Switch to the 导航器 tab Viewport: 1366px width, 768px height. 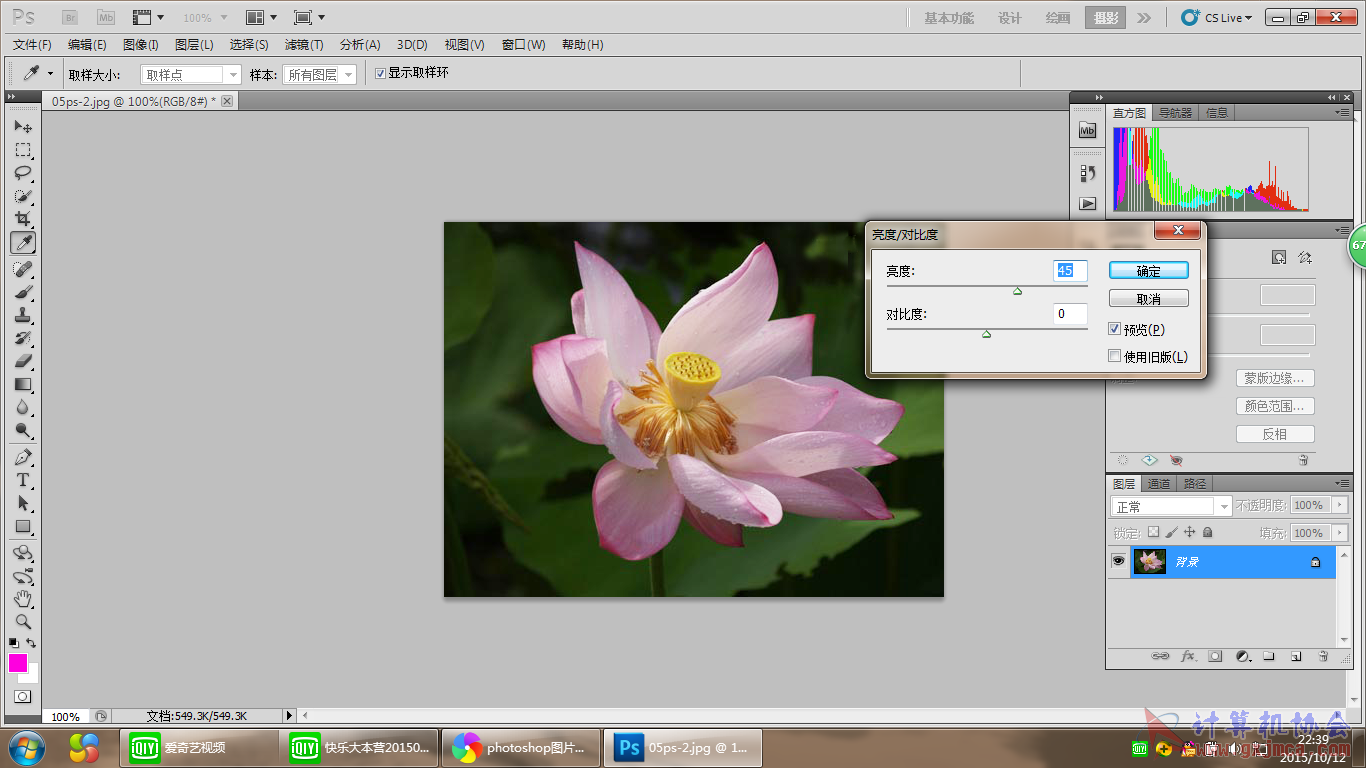(1176, 113)
